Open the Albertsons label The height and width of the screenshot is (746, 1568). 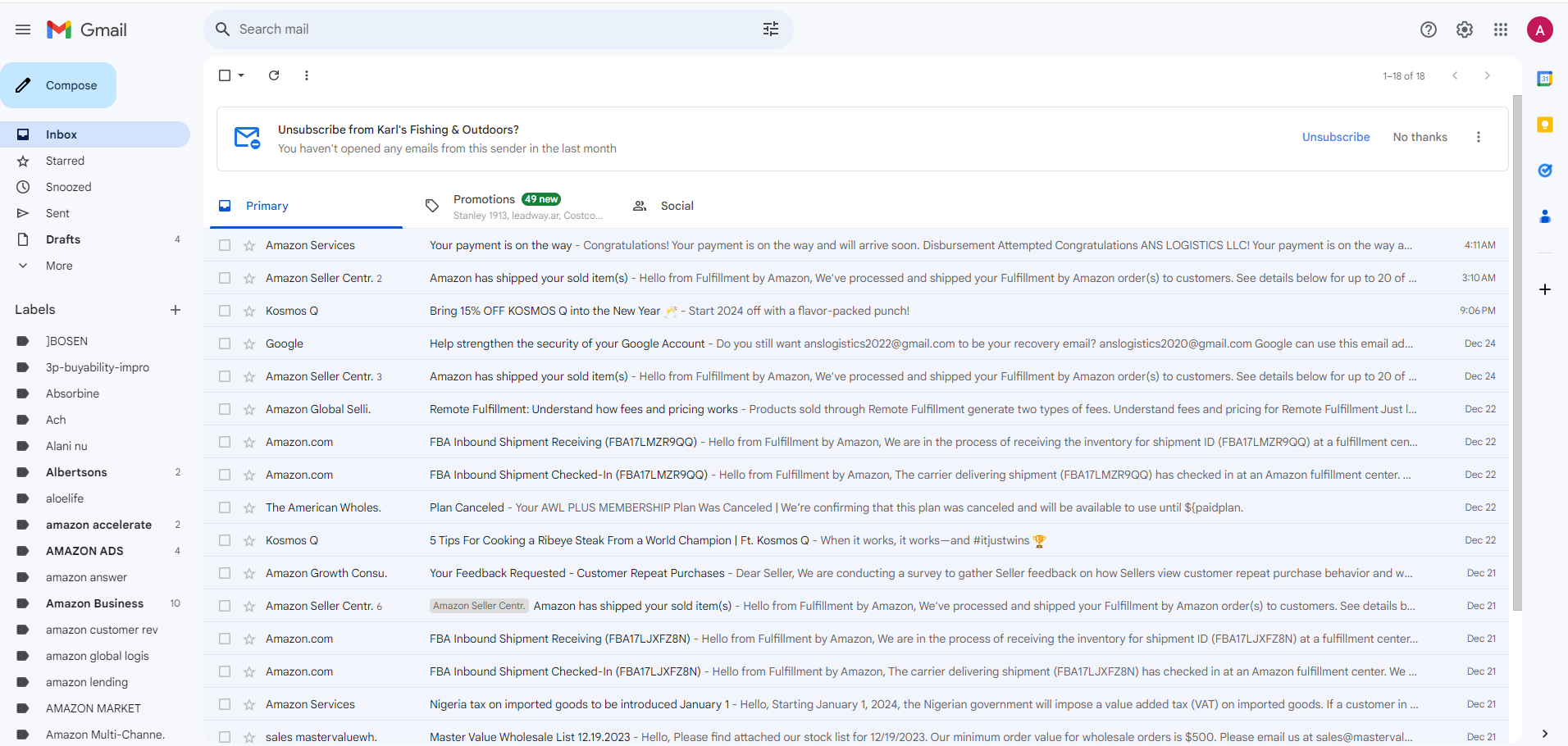click(x=95, y=472)
